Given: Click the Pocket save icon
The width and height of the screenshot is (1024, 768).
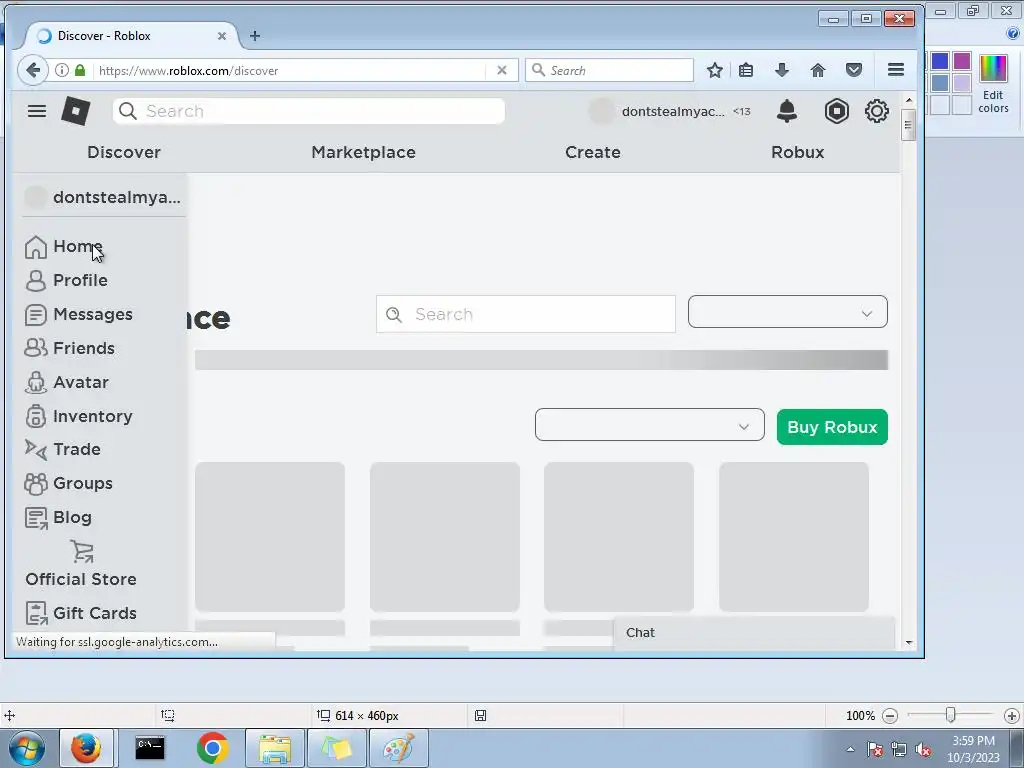Looking at the screenshot, I should pyautogui.click(x=854, y=70).
